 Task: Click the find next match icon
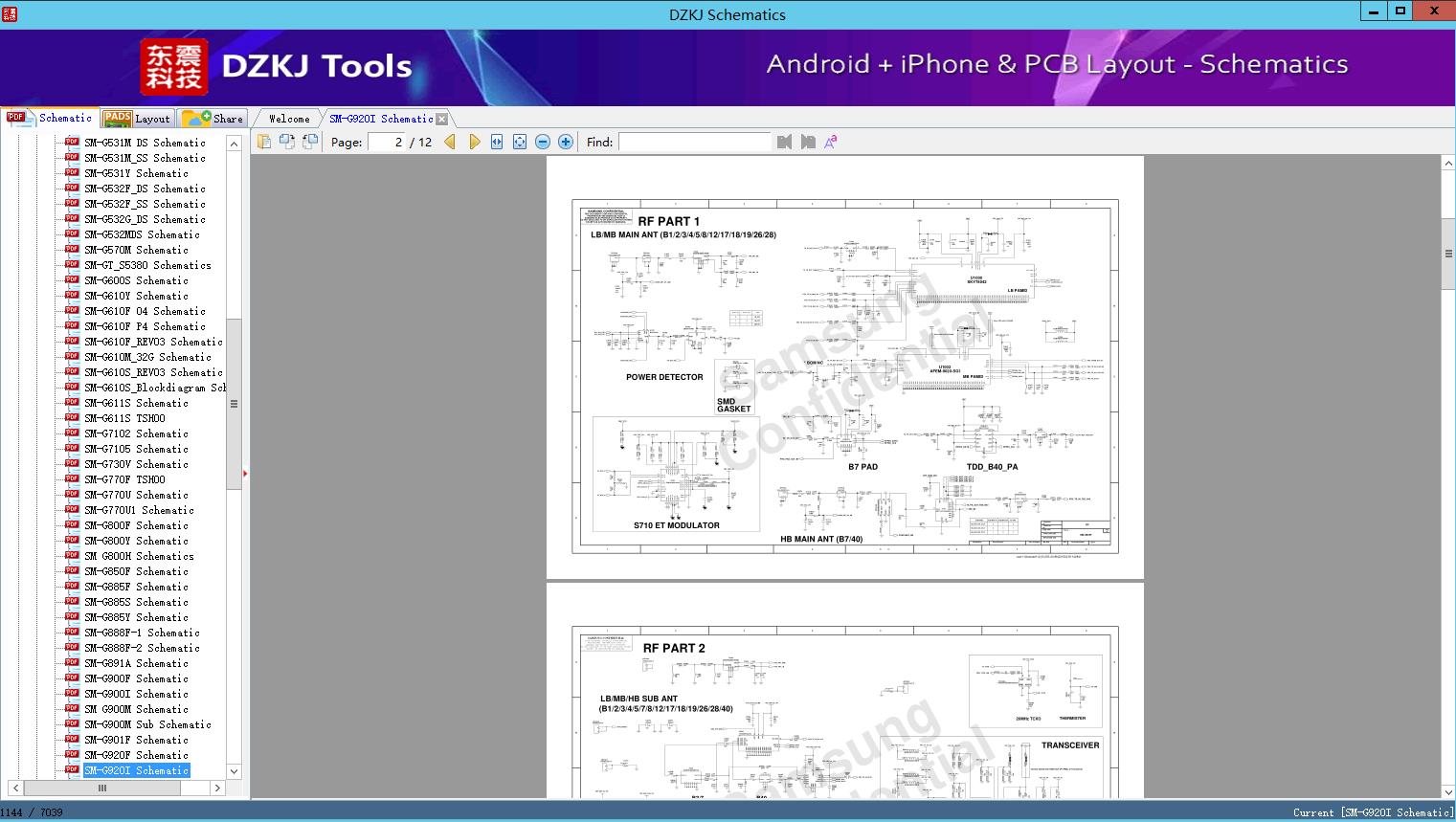(x=808, y=142)
